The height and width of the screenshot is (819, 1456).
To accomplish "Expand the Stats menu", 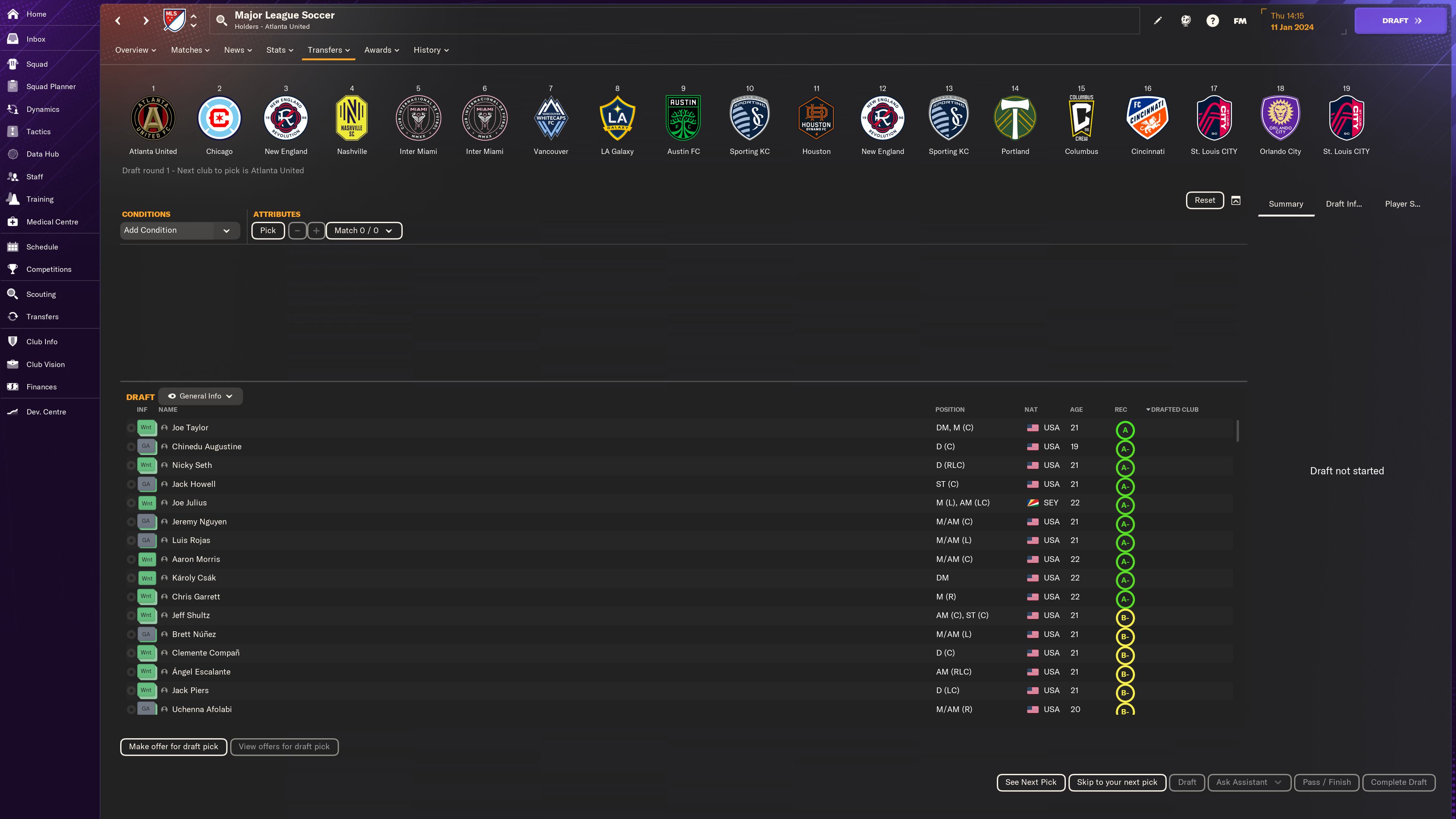I will click(280, 50).
